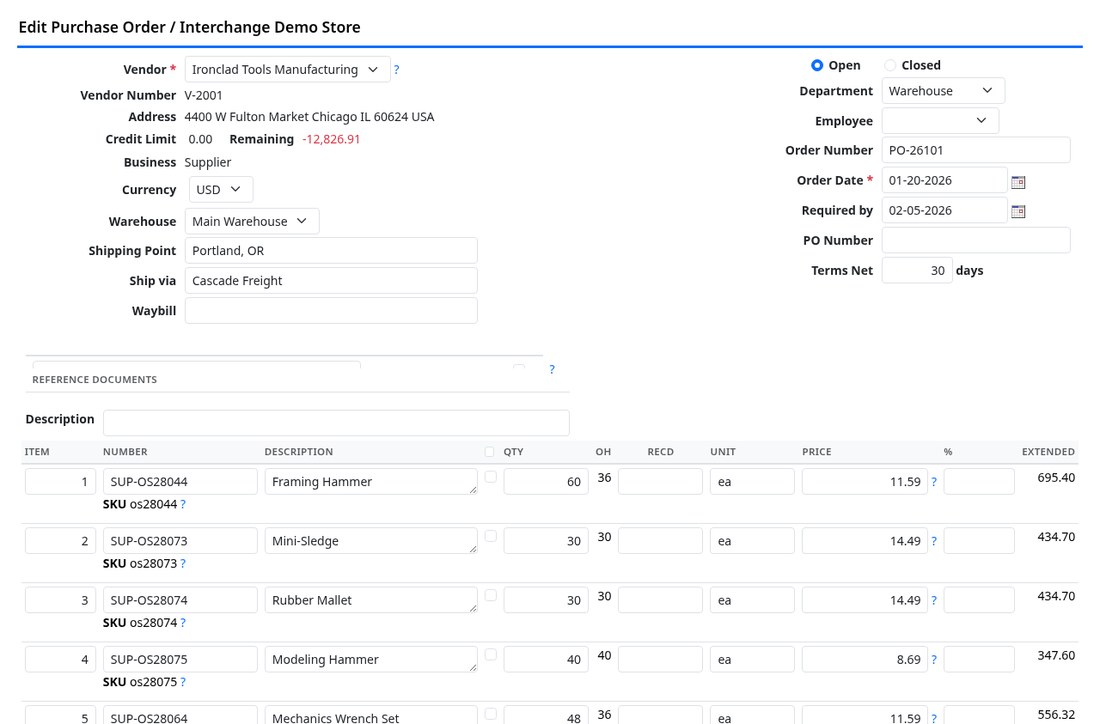Click price help icon for Mechanics Wrench Set

[934, 718]
